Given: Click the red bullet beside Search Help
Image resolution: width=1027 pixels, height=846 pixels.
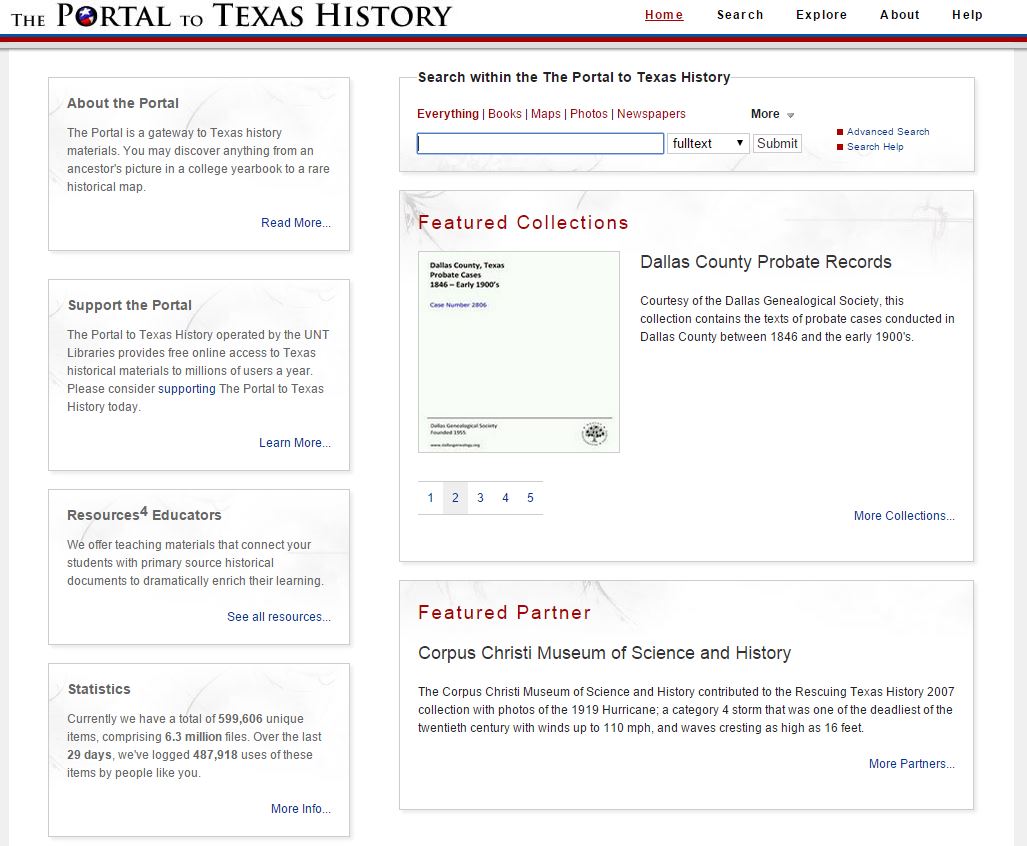Looking at the screenshot, I should pyautogui.click(x=840, y=147).
